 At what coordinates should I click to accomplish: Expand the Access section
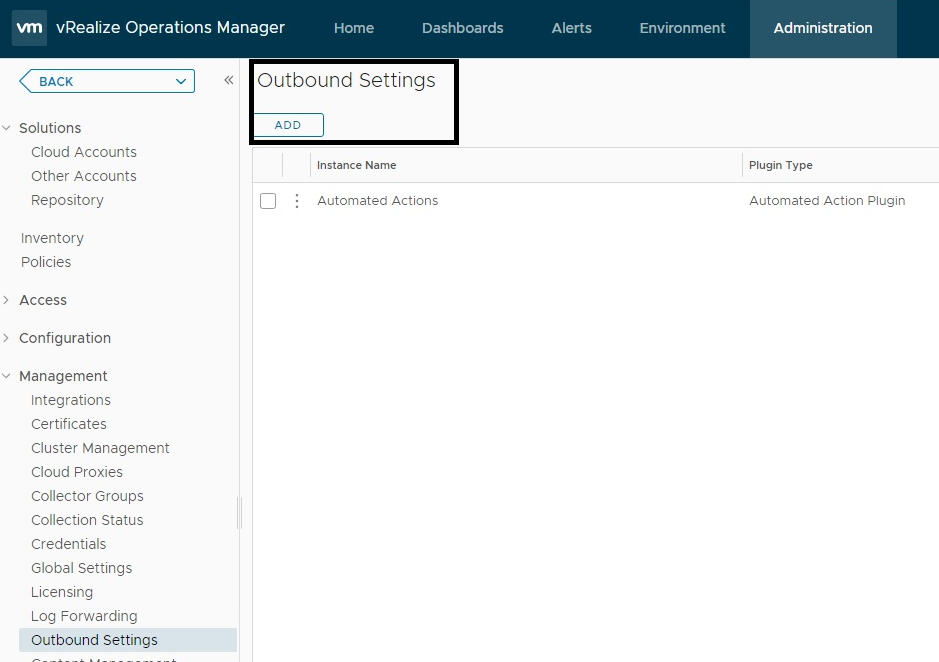pyautogui.click(x=8, y=300)
